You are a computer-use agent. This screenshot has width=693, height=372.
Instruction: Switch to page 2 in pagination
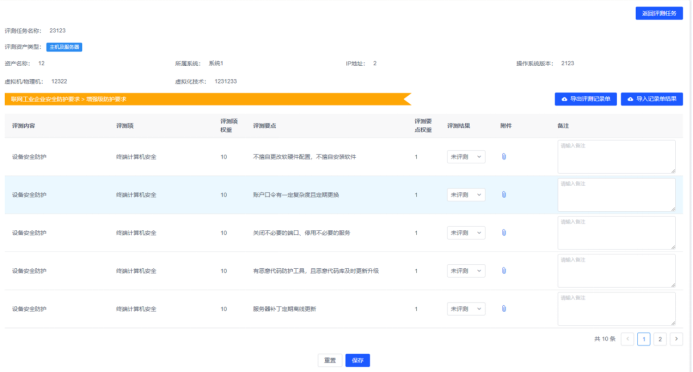(660, 339)
